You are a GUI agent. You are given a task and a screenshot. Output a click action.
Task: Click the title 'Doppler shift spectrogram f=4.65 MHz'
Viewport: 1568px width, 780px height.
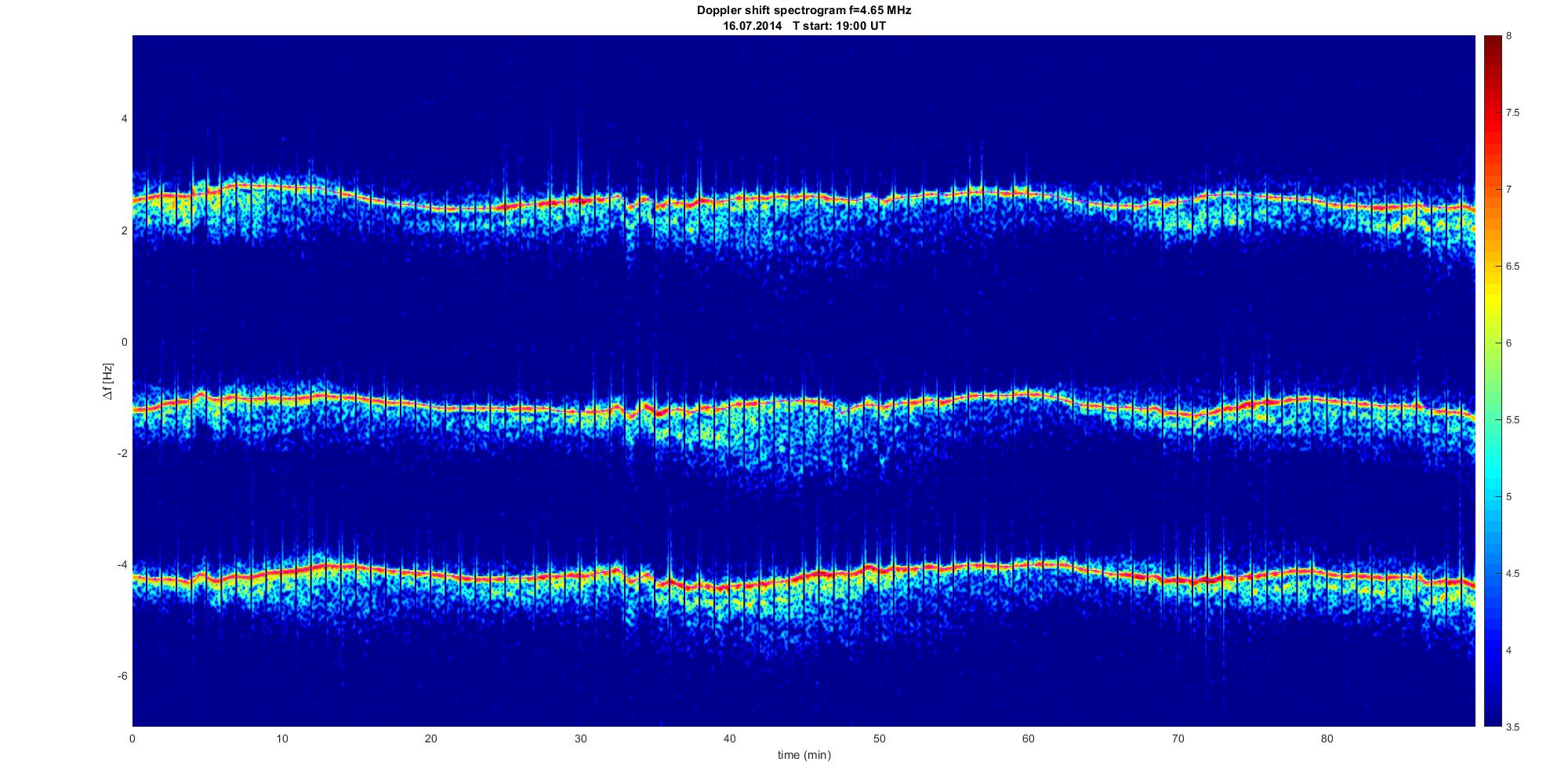click(804, 11)
